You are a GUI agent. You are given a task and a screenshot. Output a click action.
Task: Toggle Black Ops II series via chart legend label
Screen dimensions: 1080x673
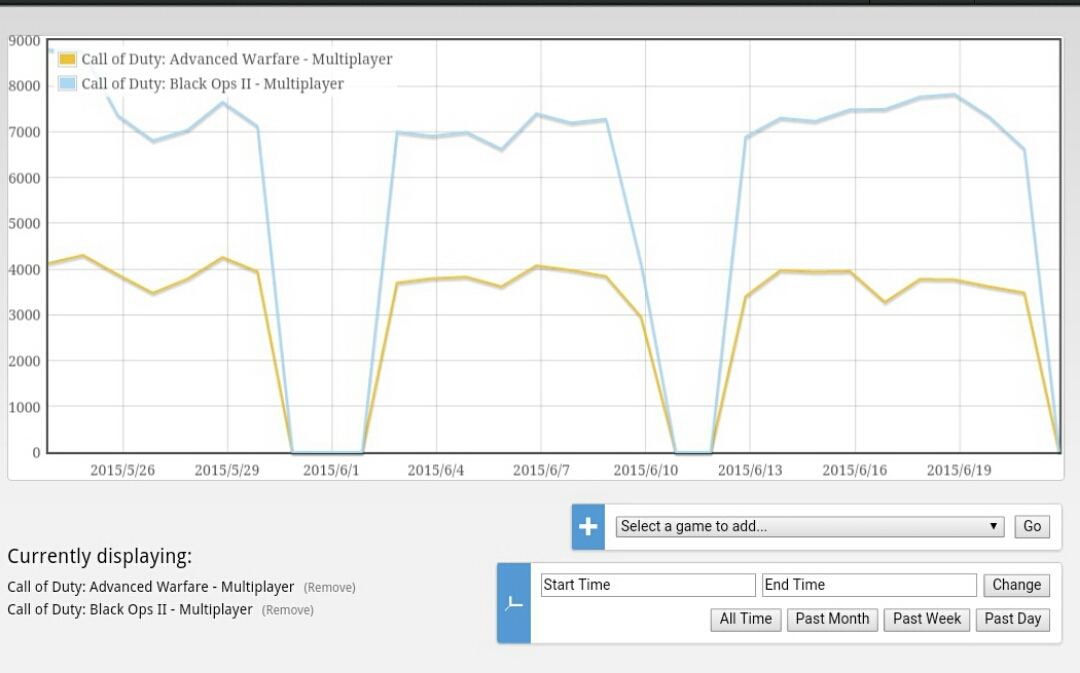[212, 84]
